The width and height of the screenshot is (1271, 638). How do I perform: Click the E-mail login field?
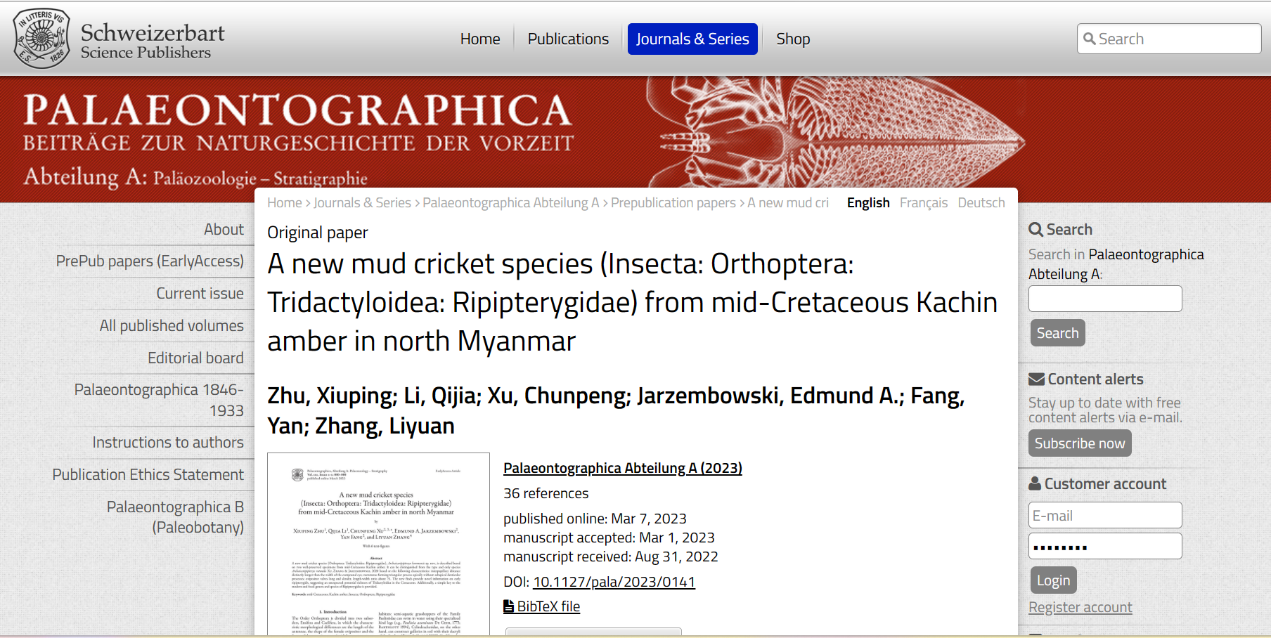[x=1105, y=515]
